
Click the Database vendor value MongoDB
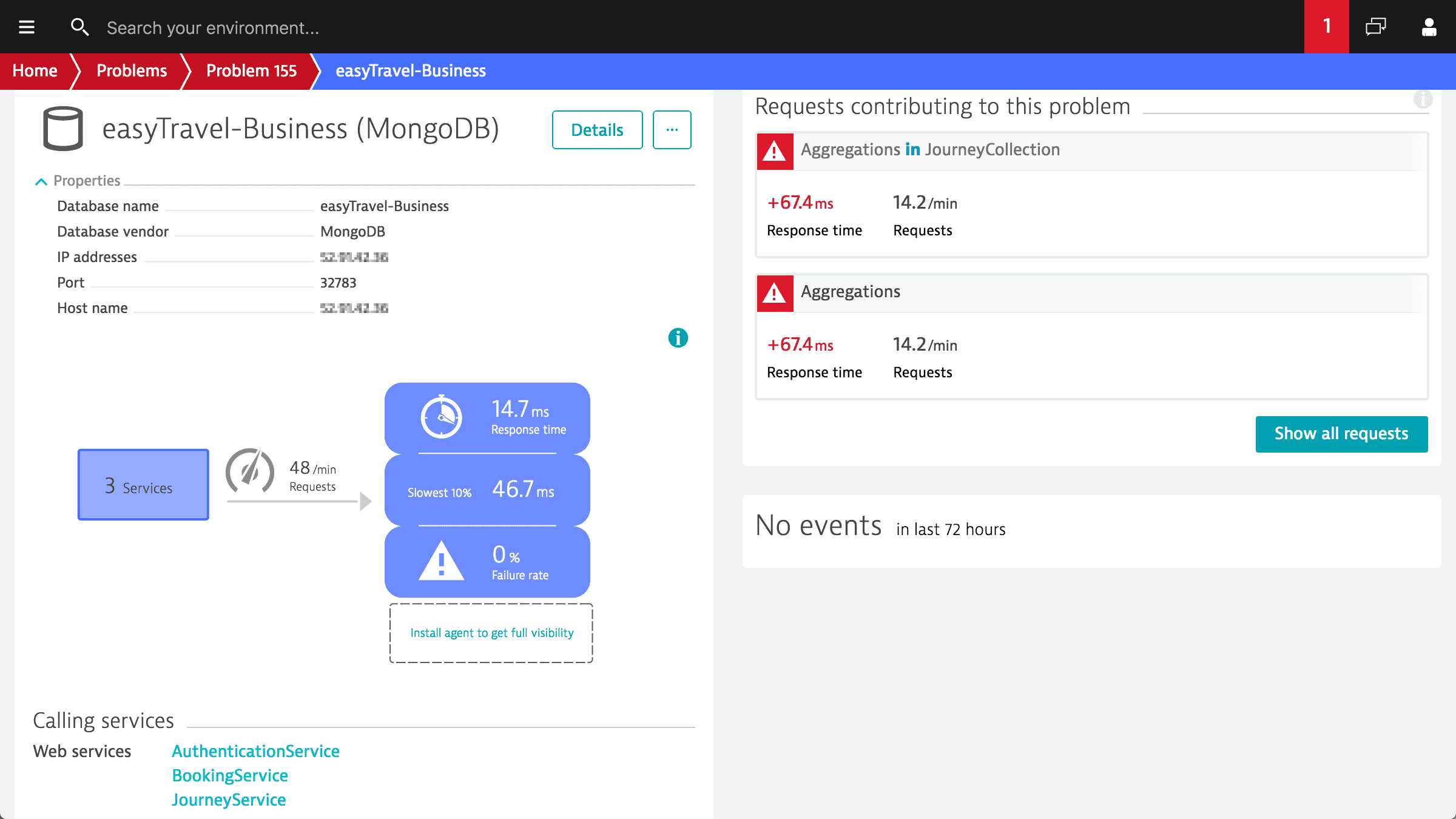[x=352, y=232]
